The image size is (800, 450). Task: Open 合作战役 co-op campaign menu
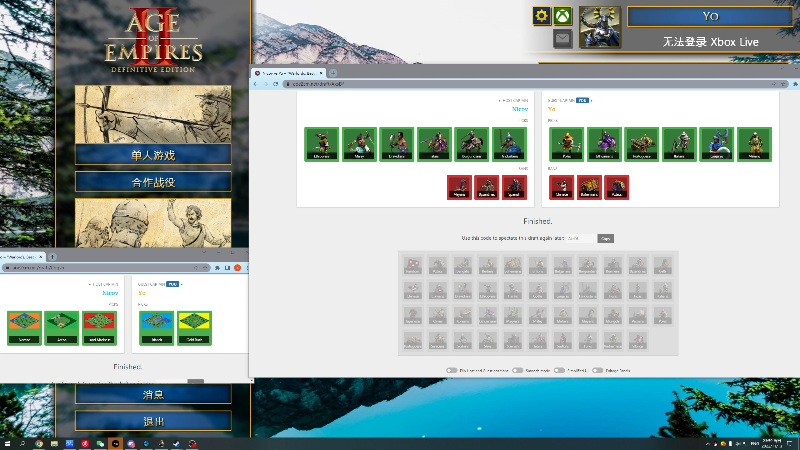153,182
